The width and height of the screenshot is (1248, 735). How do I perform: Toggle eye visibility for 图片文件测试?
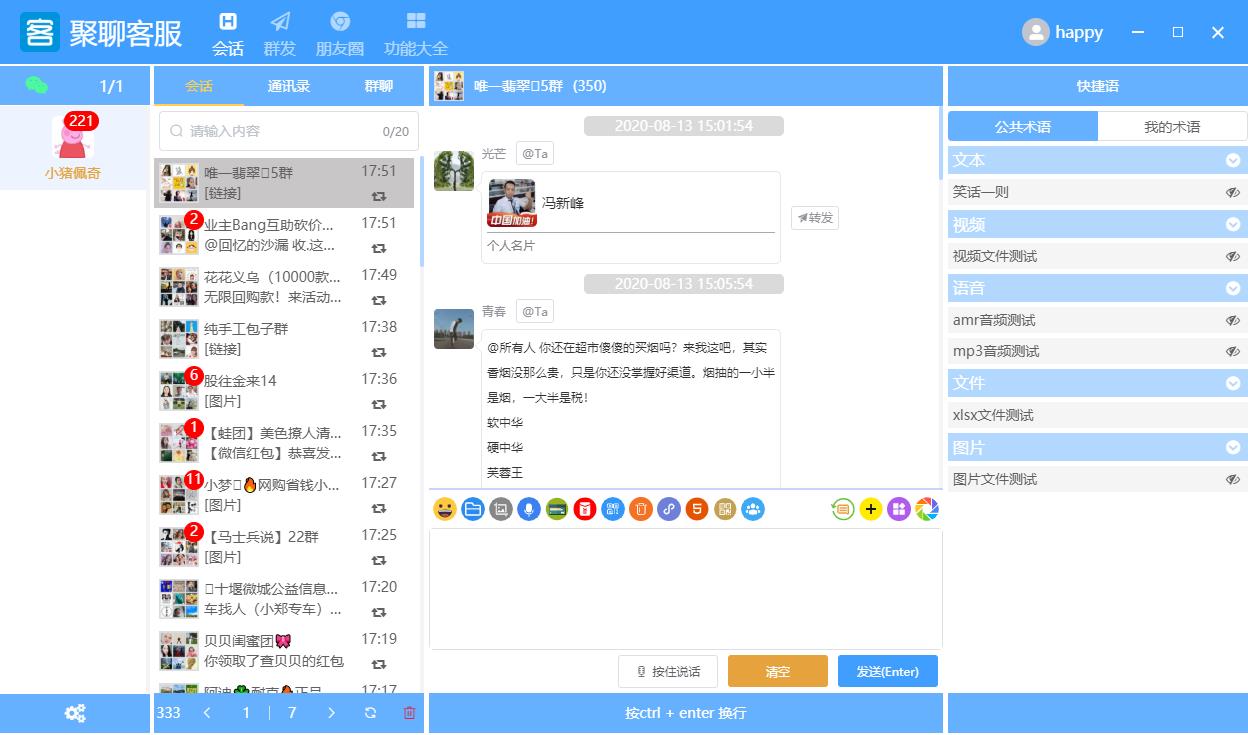[x=1233, y=479]
